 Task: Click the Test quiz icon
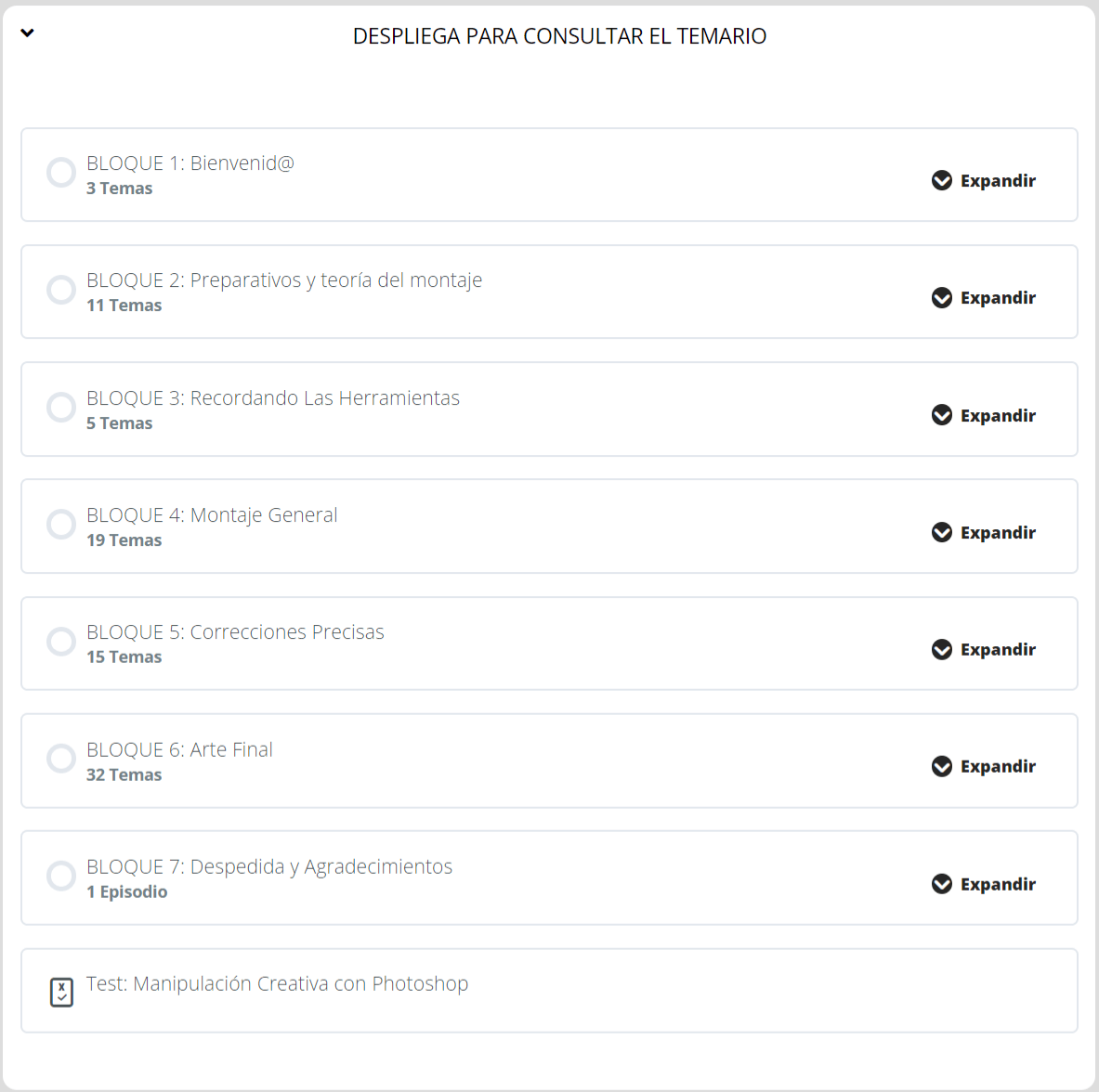click(61, 992)
